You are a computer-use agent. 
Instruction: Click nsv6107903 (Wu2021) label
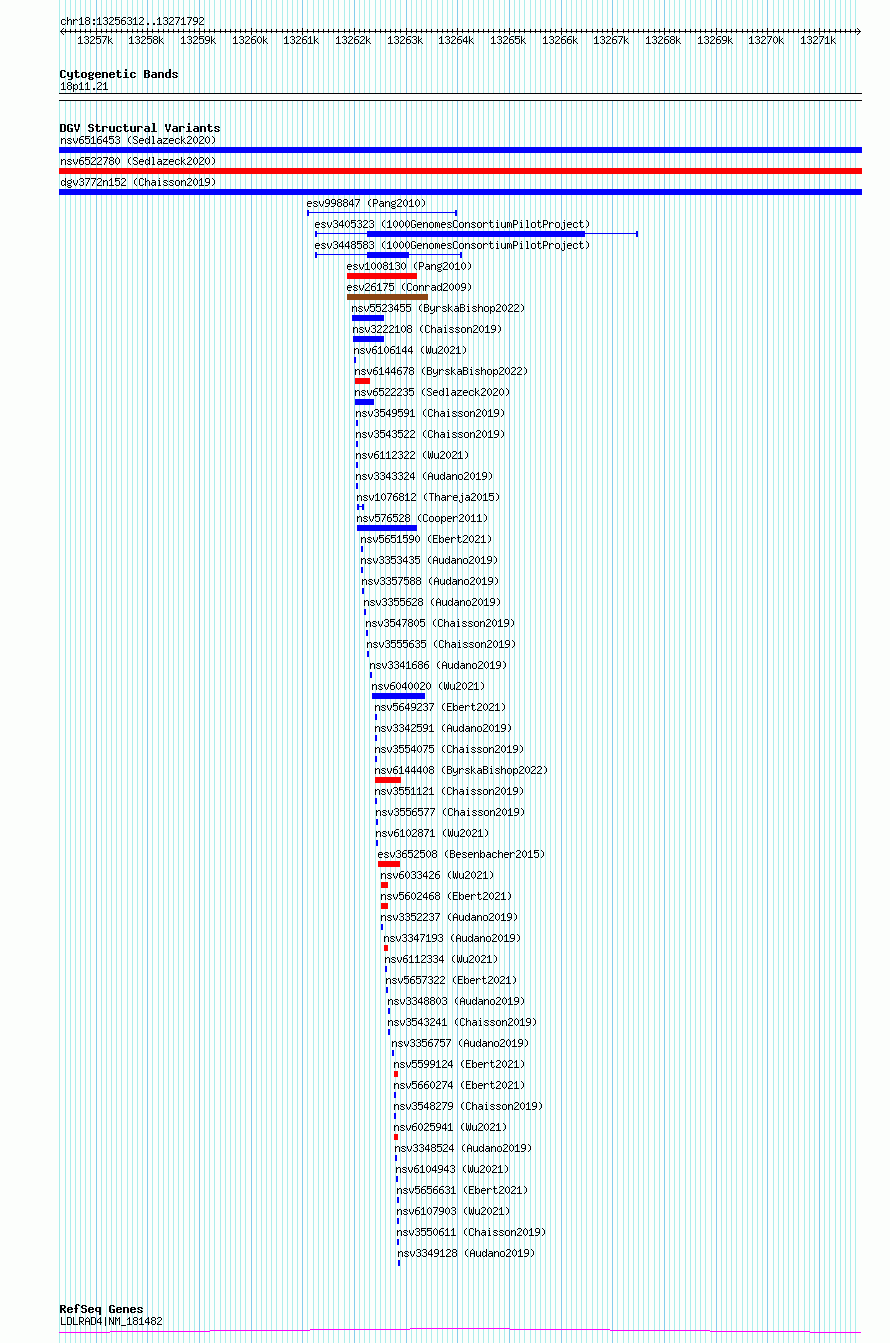pos(453,1211)
